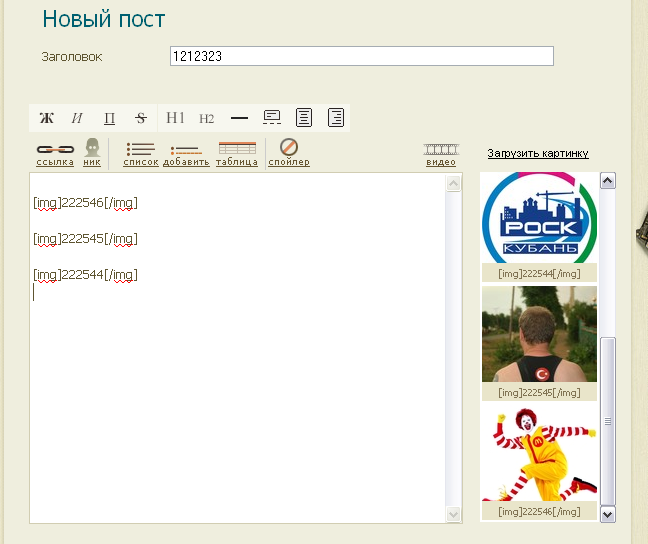648x544 pixels.
Task: Click the image gallery scrollbar up arrow
Action: (608, 181)
